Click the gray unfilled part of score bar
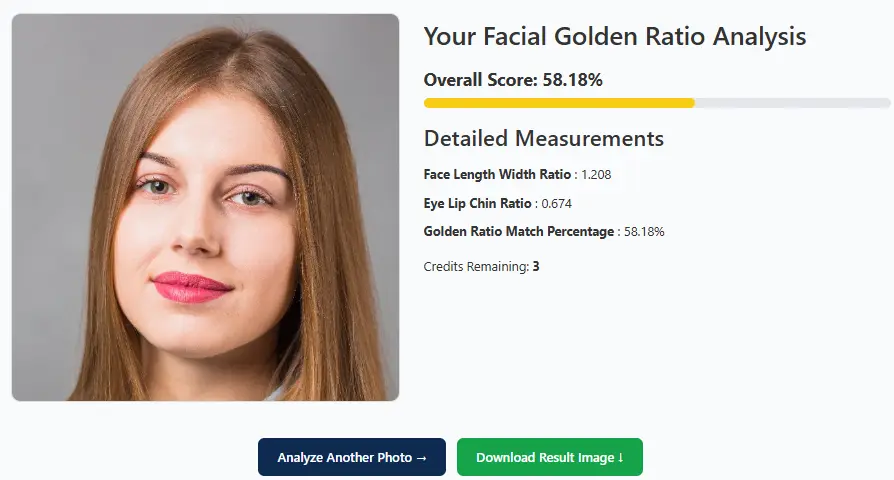The image size is (894, 480). [x=792, y=103]
